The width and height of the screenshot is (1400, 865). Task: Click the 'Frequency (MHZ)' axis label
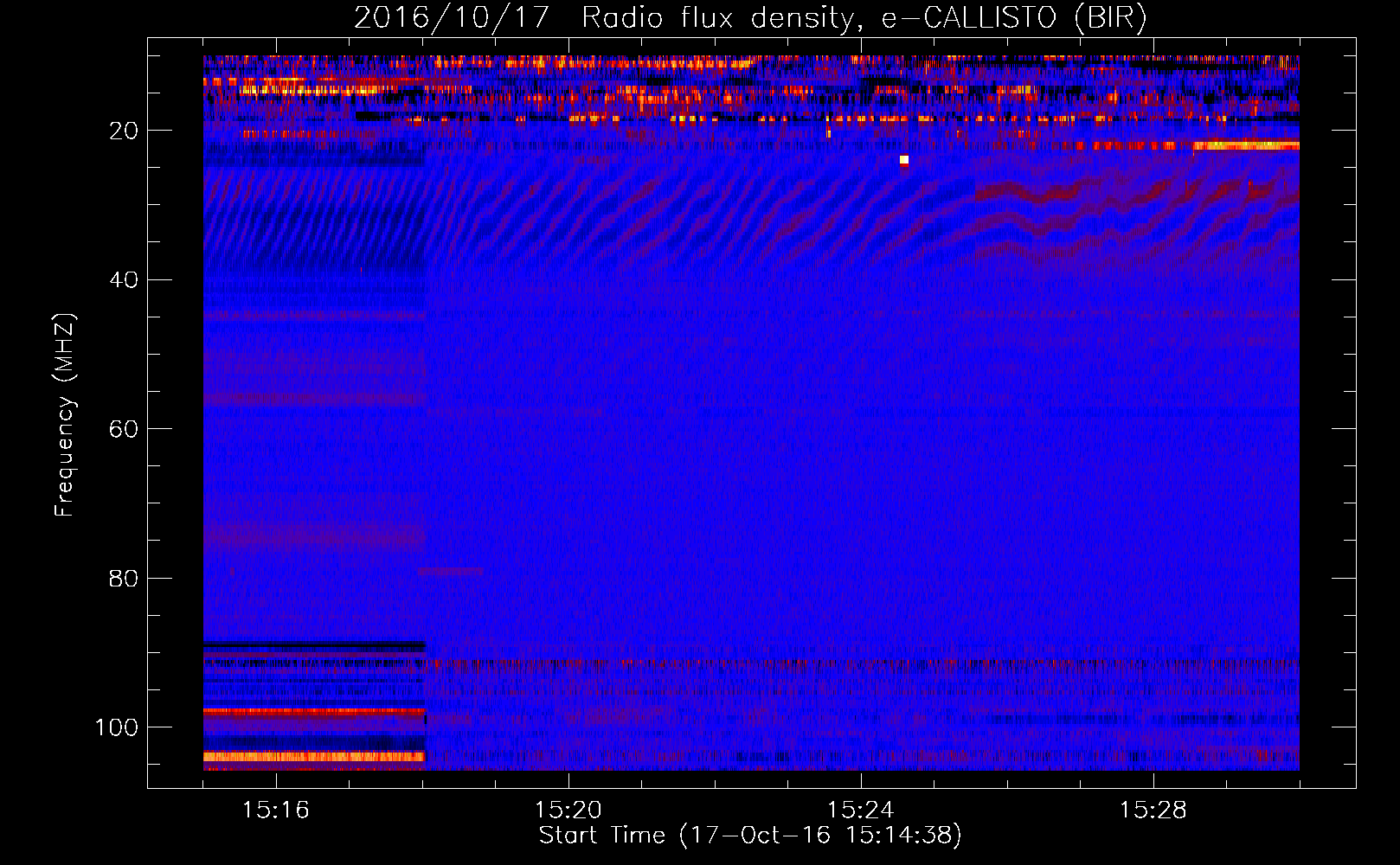click(x=65, y=415)
